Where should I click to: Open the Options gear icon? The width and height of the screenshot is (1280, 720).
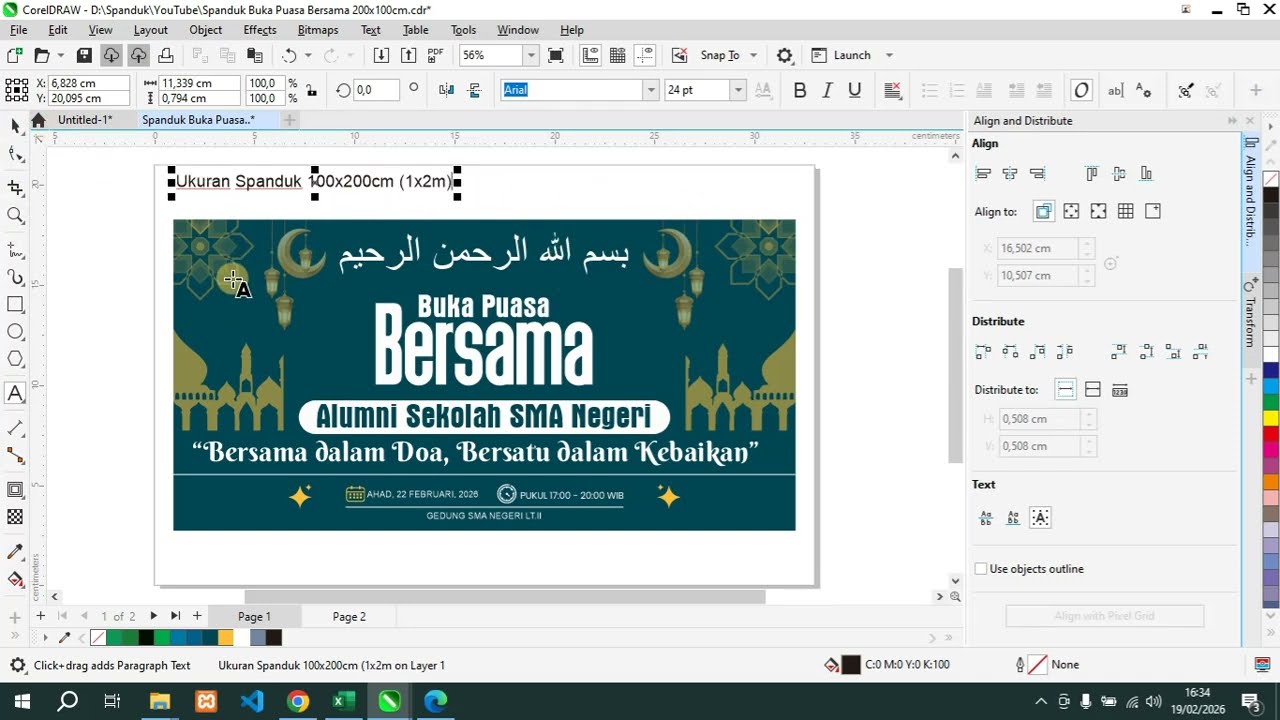[x=785, y=55]
